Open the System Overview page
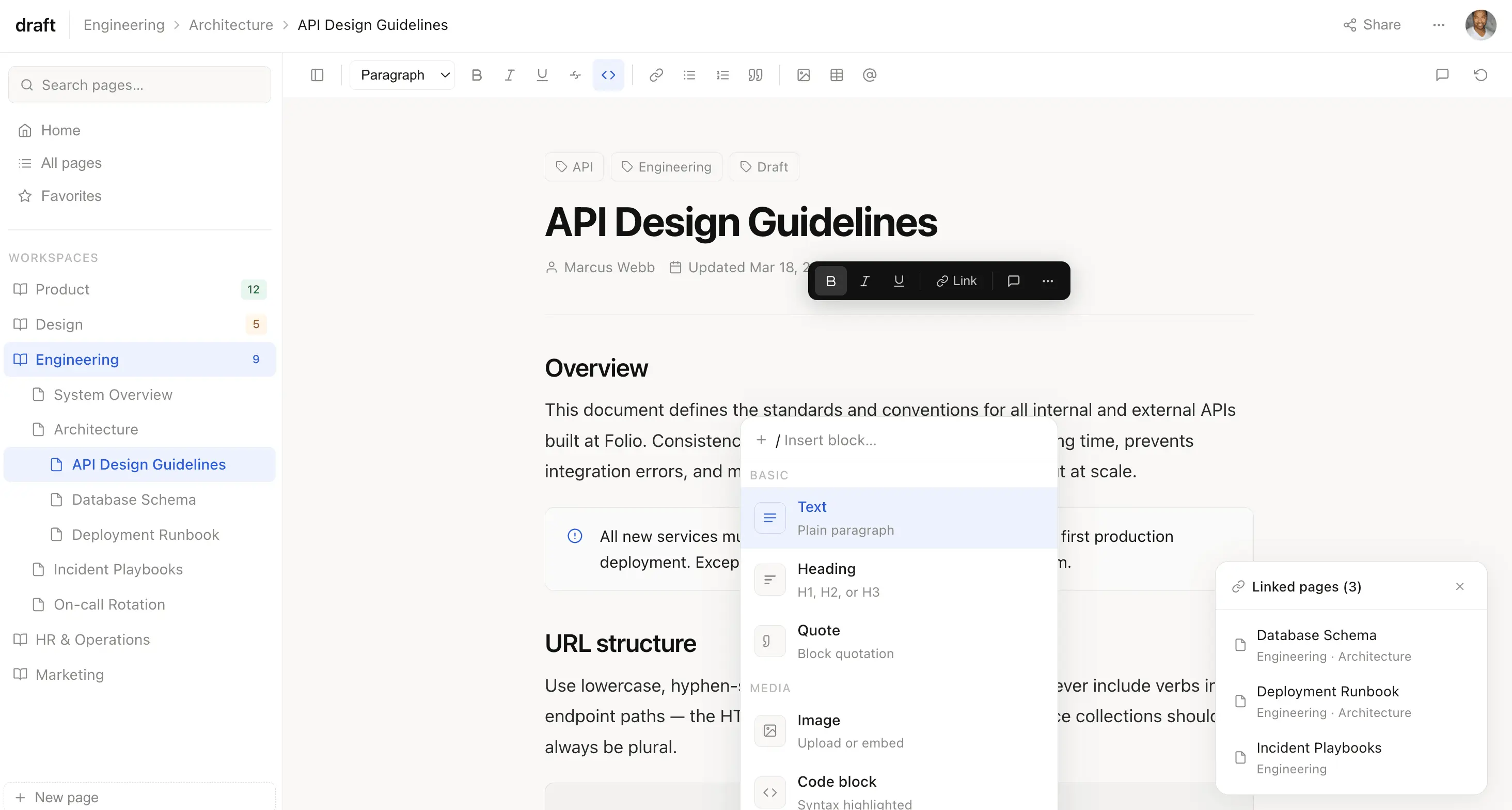The height and width of the screenshot is (810, 1512). [x=140, y=395]
